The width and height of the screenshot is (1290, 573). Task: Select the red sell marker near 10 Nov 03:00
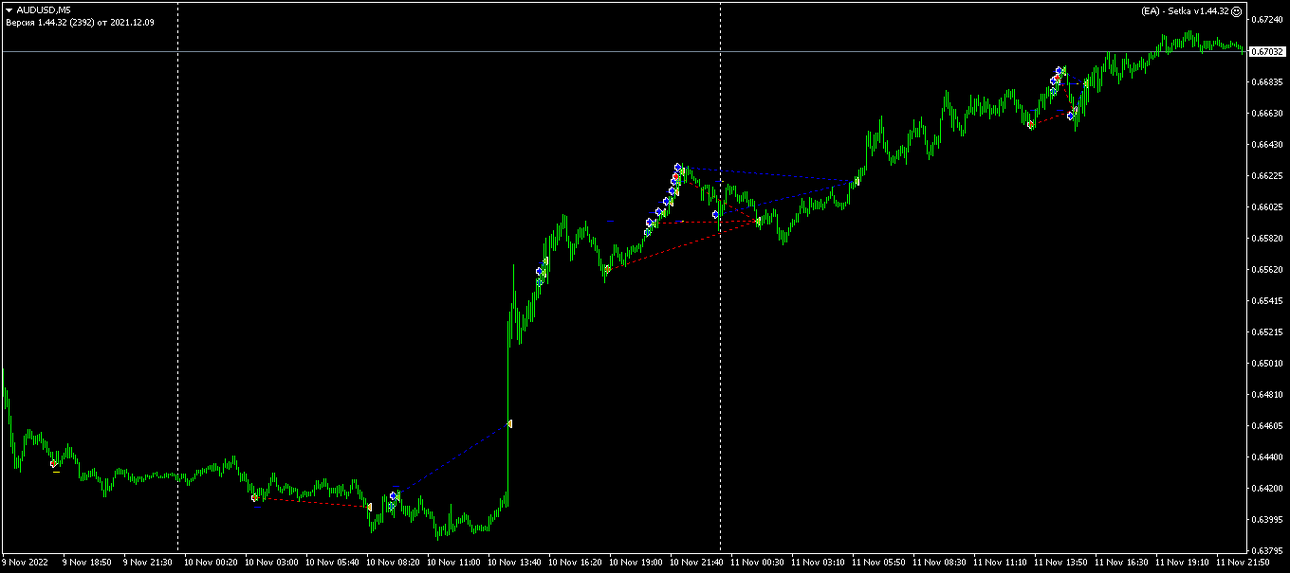pyautogui.click(x=254, y=497)
